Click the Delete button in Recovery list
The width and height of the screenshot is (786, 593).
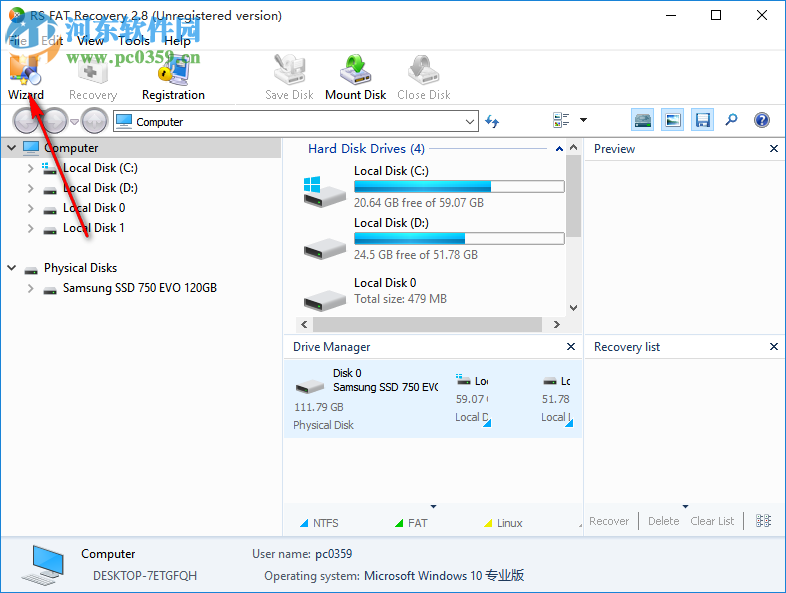point(663,521)
